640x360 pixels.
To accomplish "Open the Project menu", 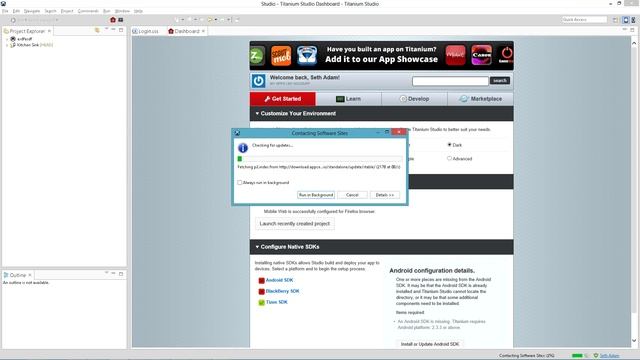I will pyautogui.click(x=67, y=11).
